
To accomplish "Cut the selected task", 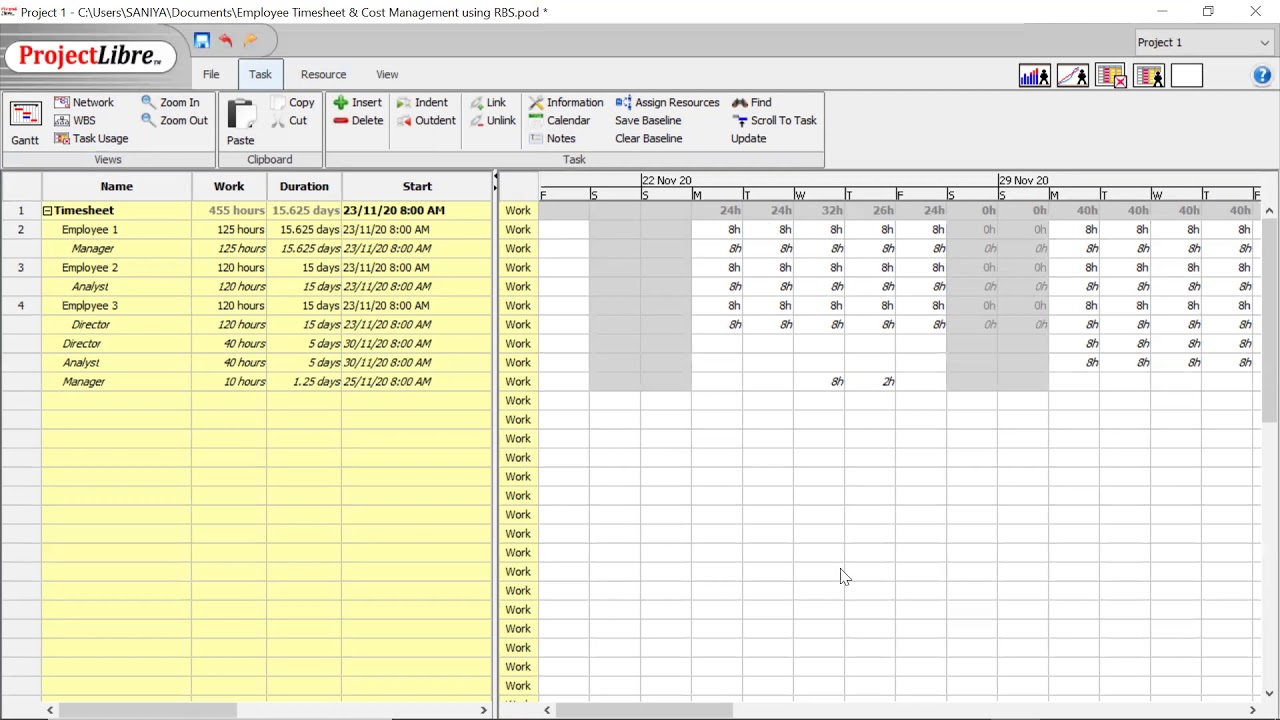I will 289,120.
